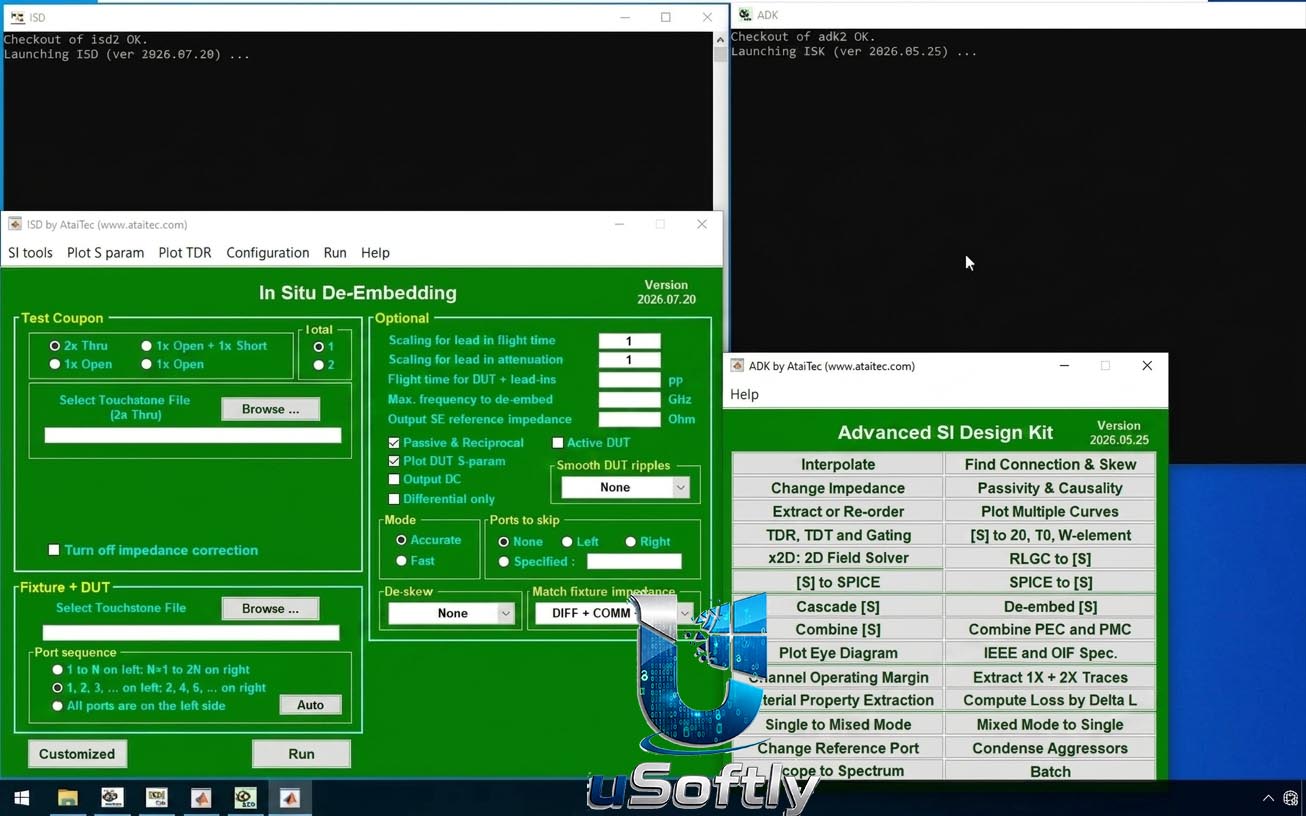Open the Windows Start menu
This screenshot has height=816, width=1306.
coord(21,798)
